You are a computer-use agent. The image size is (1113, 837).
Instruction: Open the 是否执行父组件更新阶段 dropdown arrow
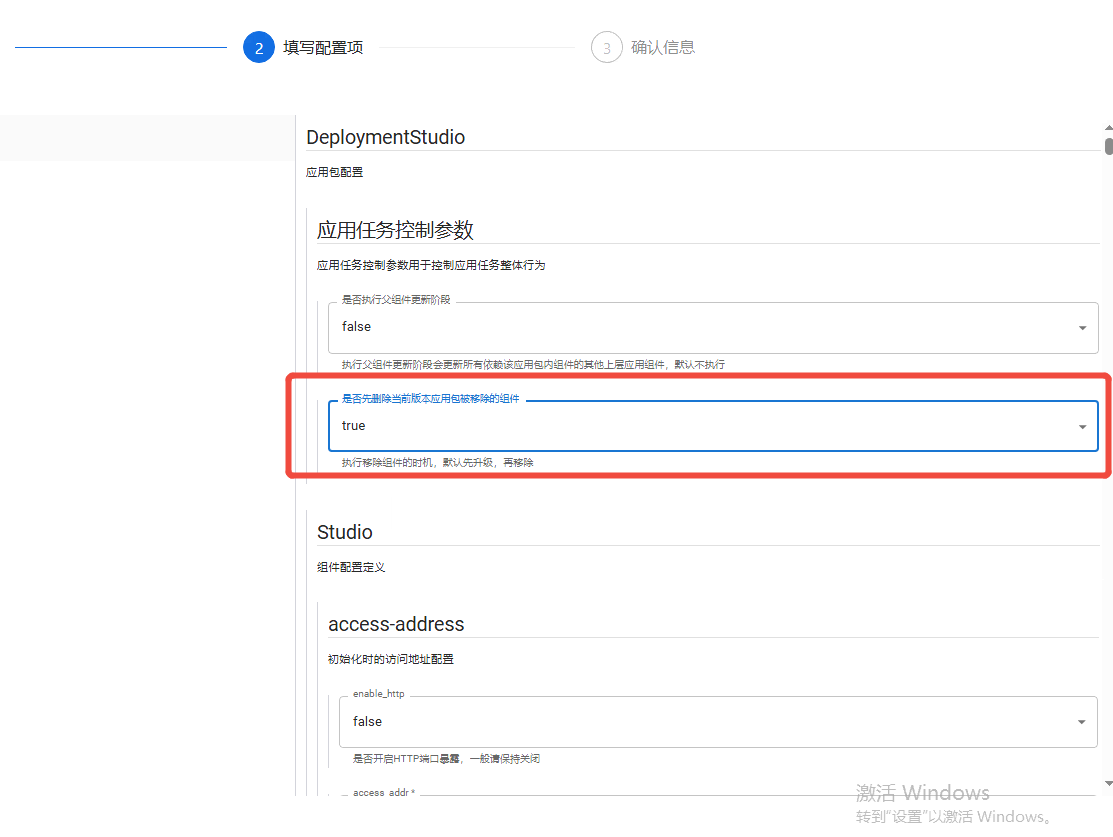point(1082,328)
